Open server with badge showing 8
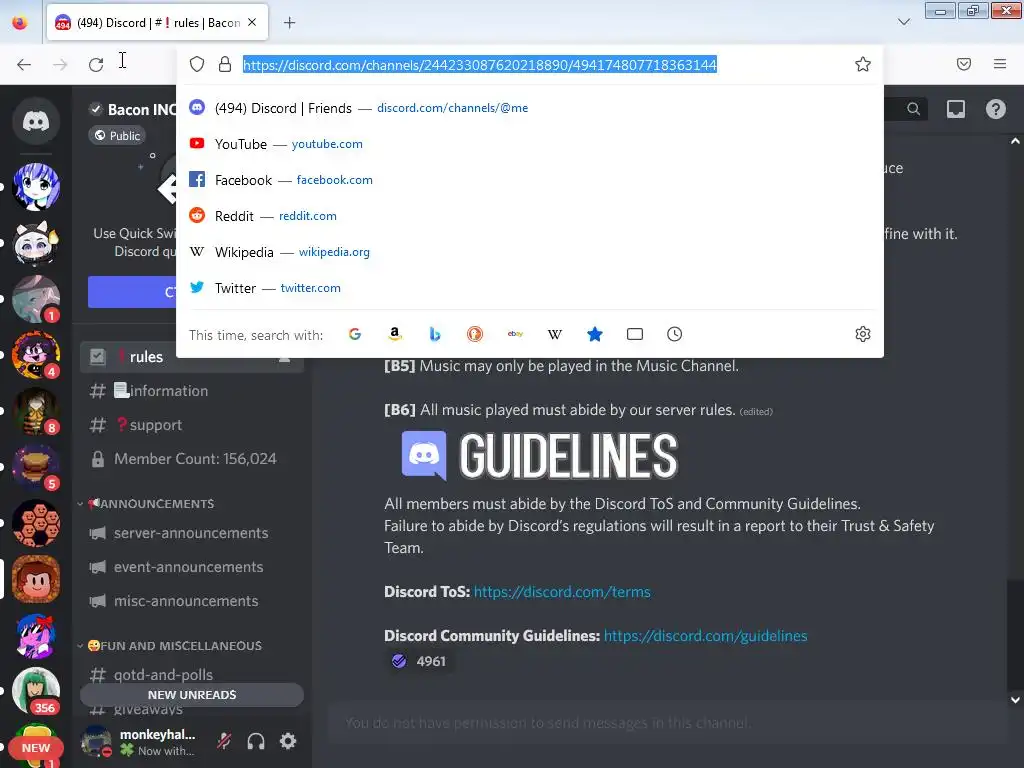Image resolution: width=1024 pixels, height=768 pixels. point(36,411)
